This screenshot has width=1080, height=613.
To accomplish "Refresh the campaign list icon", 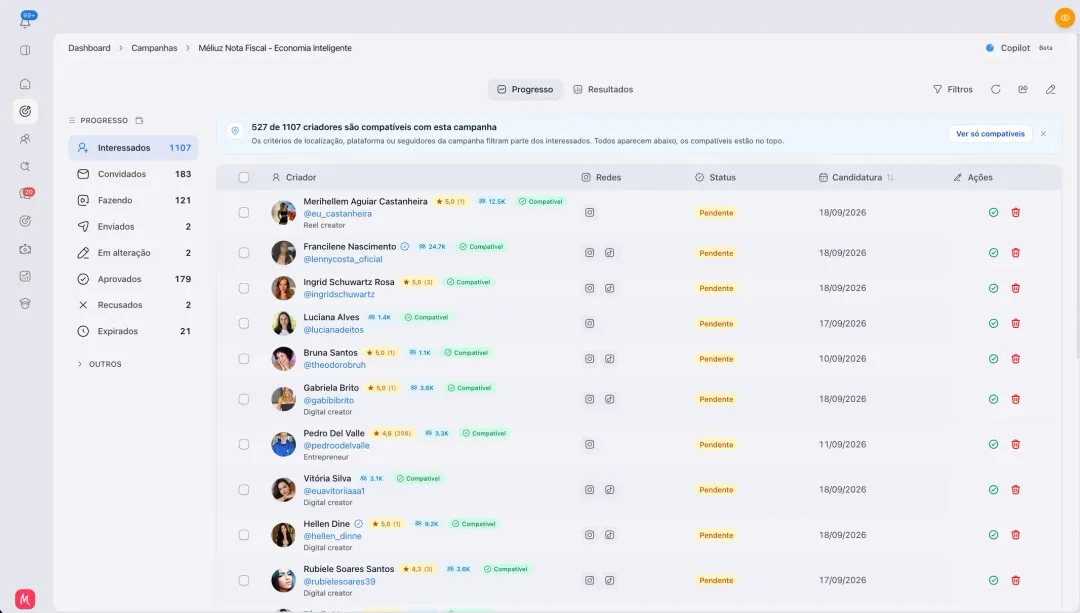I will click(x=995, y=90).
